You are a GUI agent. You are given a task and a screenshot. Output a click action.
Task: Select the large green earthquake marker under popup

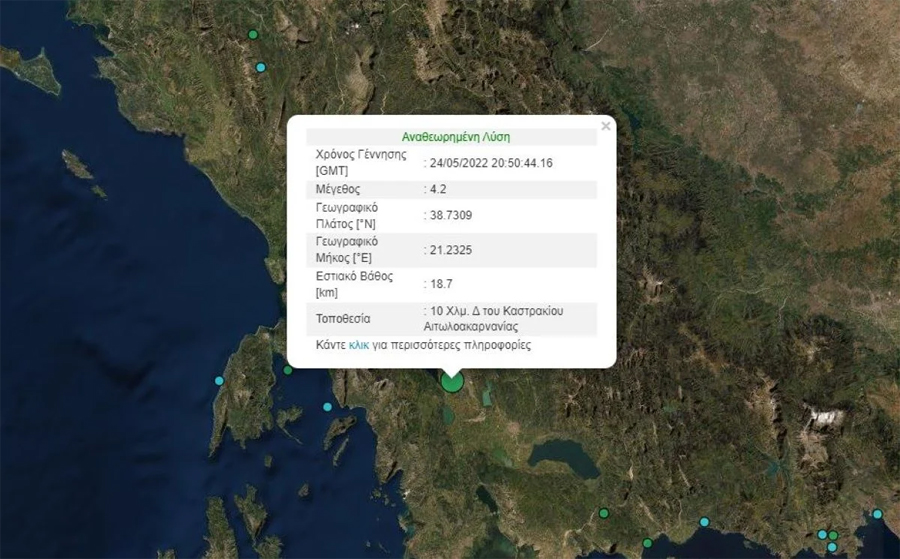[452, 381]
